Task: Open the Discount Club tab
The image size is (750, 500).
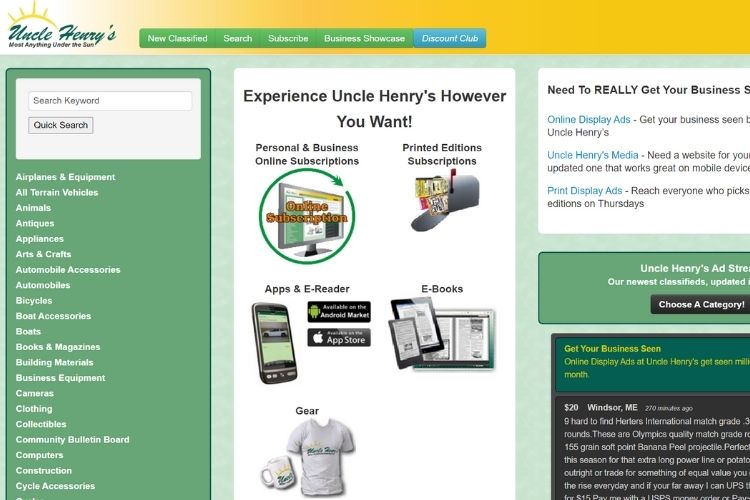Action: 450,38
